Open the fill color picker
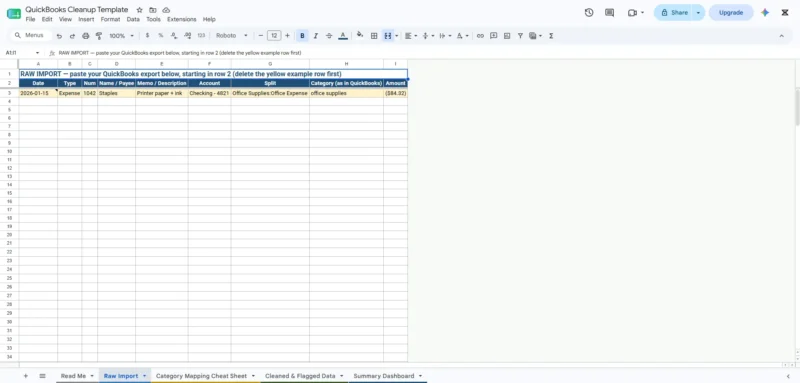The image size is (800, 383). tap(360, 35)
